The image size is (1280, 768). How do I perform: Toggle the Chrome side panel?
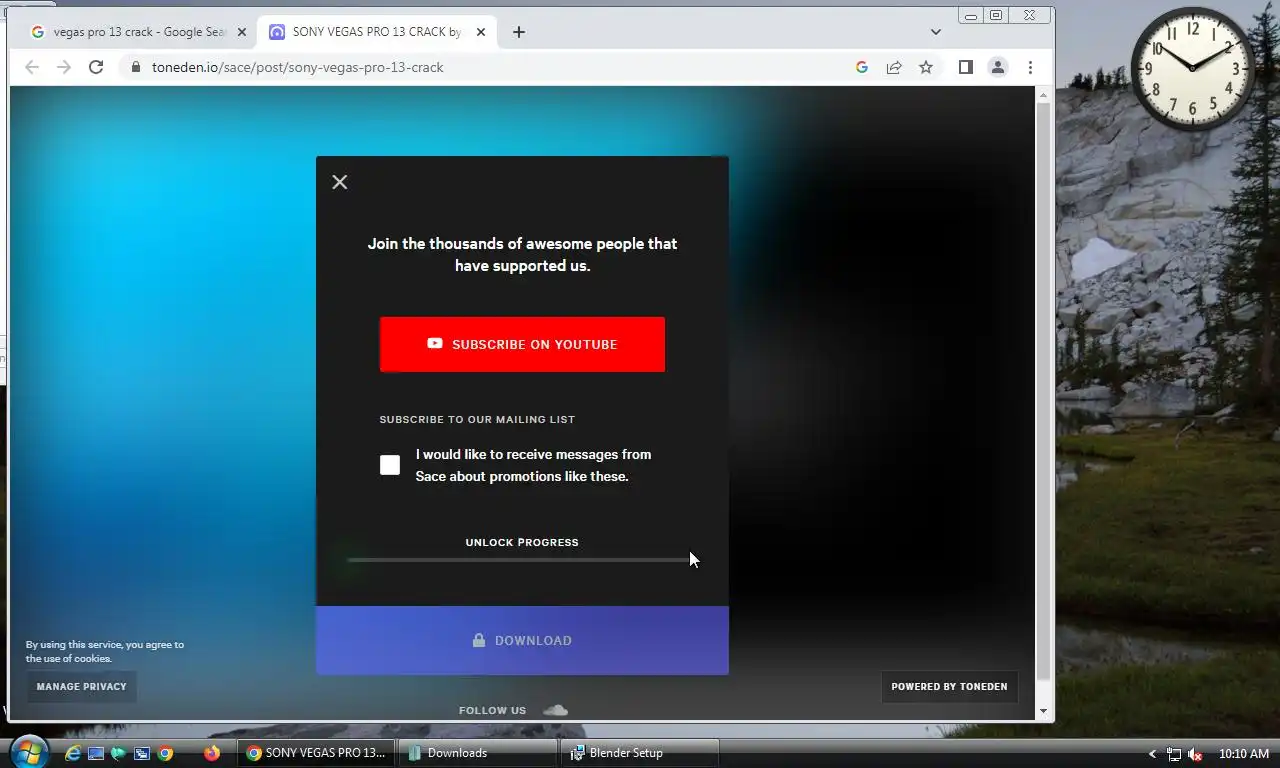coord(965,67)
